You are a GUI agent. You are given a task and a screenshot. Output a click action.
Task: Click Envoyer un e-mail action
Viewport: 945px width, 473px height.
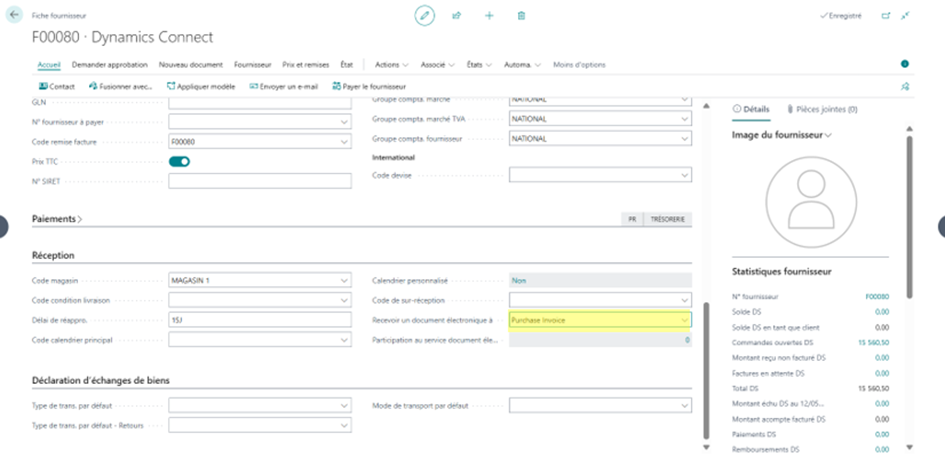tap(283, 86)
